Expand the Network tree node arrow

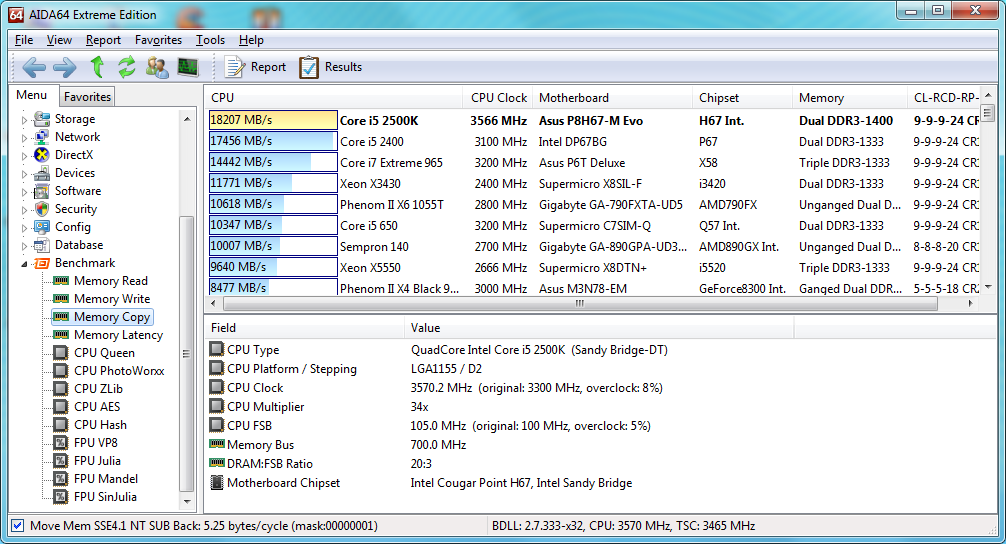point(24,137)
